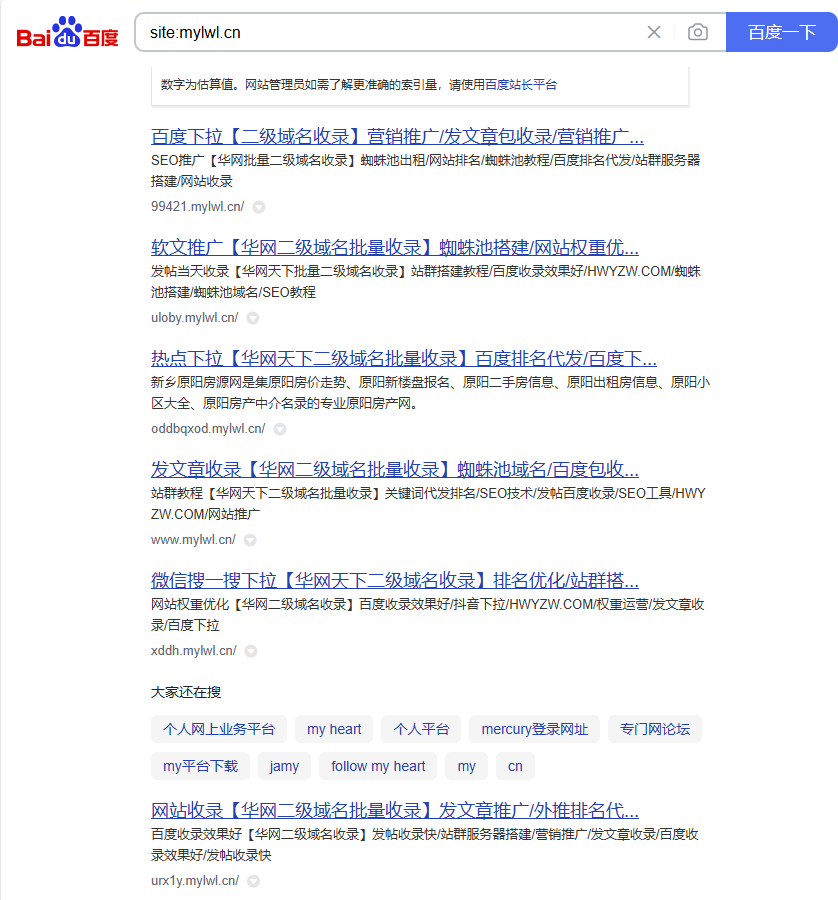Select related search my平台下载
This screenshot has width=838, height=900.
click(200, 766)
